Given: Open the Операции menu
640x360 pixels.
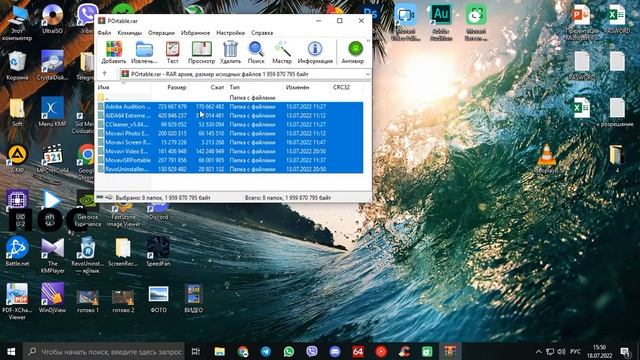Looking at the screenshot, I should 161,33.
